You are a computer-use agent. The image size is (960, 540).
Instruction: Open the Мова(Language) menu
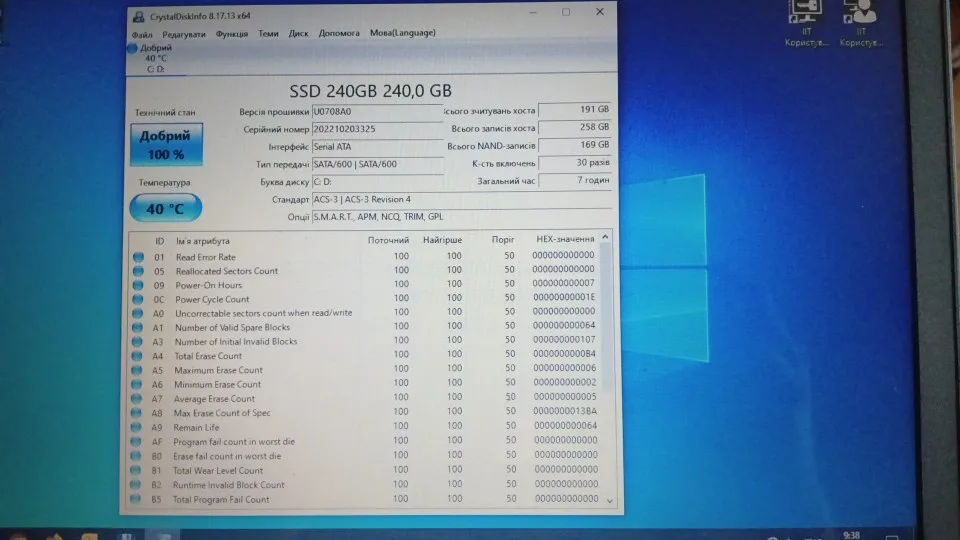click(x=403, y=32)
